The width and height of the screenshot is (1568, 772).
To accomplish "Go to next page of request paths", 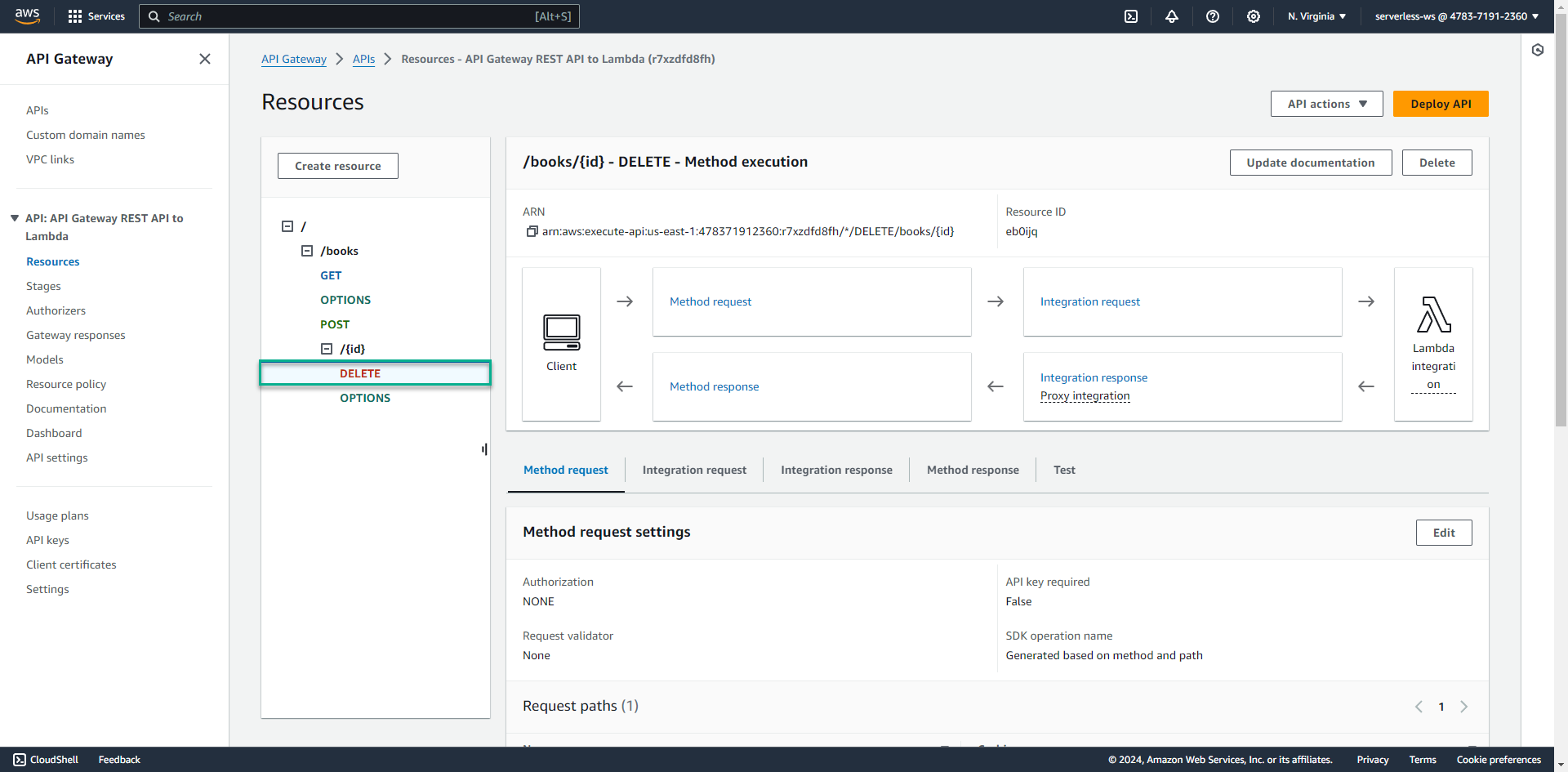I will (x=1464, y=707).
